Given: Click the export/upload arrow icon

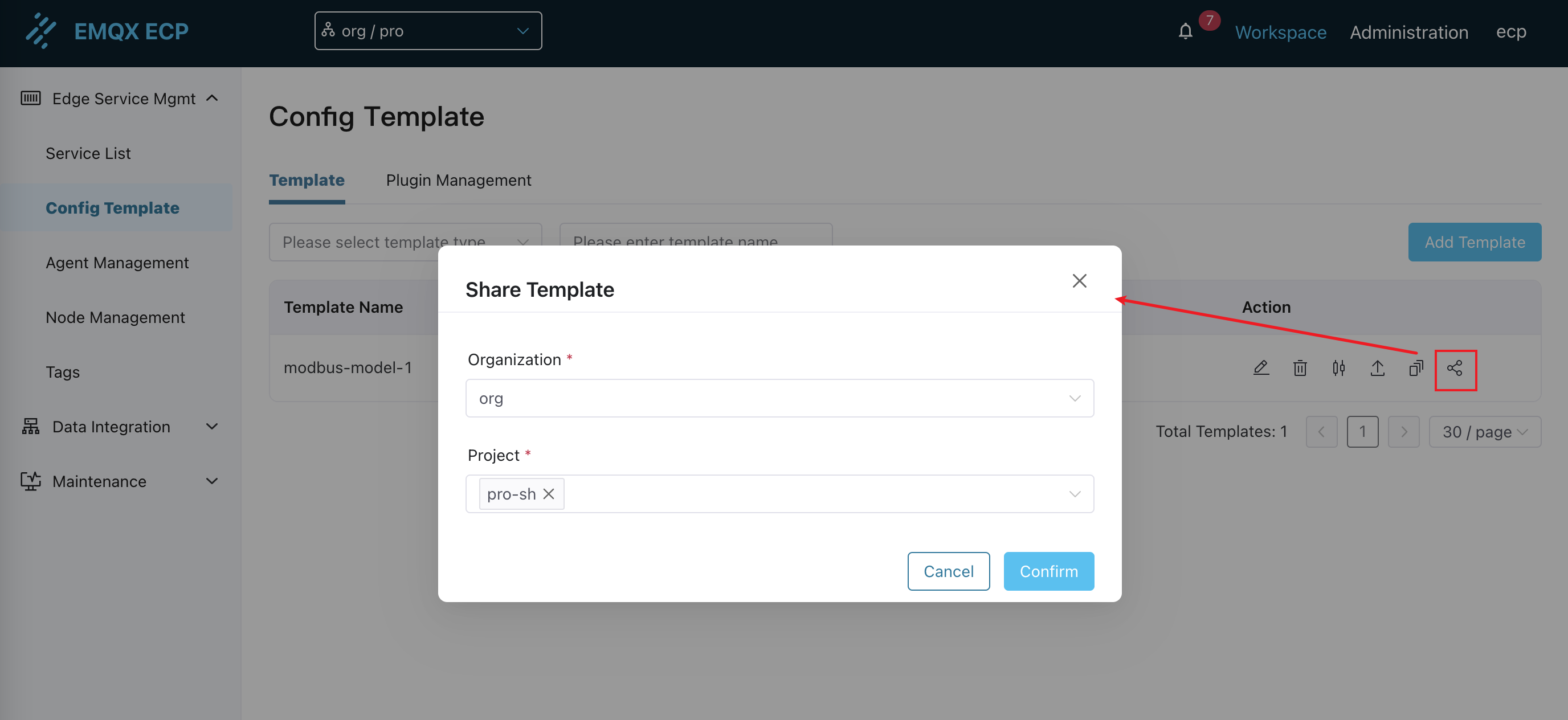Looking at the screenshot, I should [1378, 367].
